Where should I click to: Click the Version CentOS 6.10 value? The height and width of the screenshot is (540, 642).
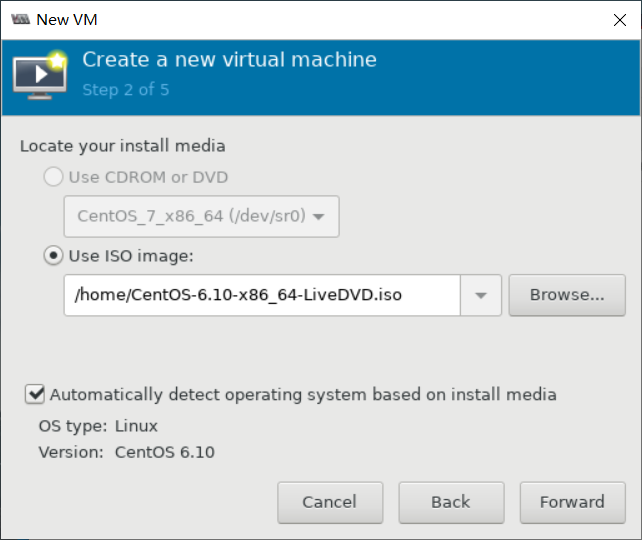[x=165, y=452]
